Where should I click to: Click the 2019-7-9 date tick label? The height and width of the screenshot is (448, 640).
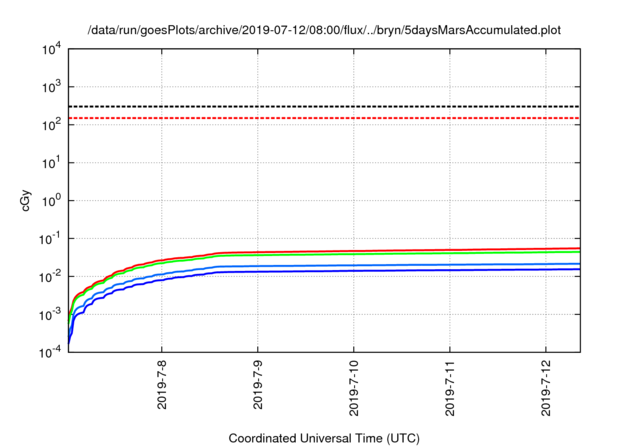[258, 384]
